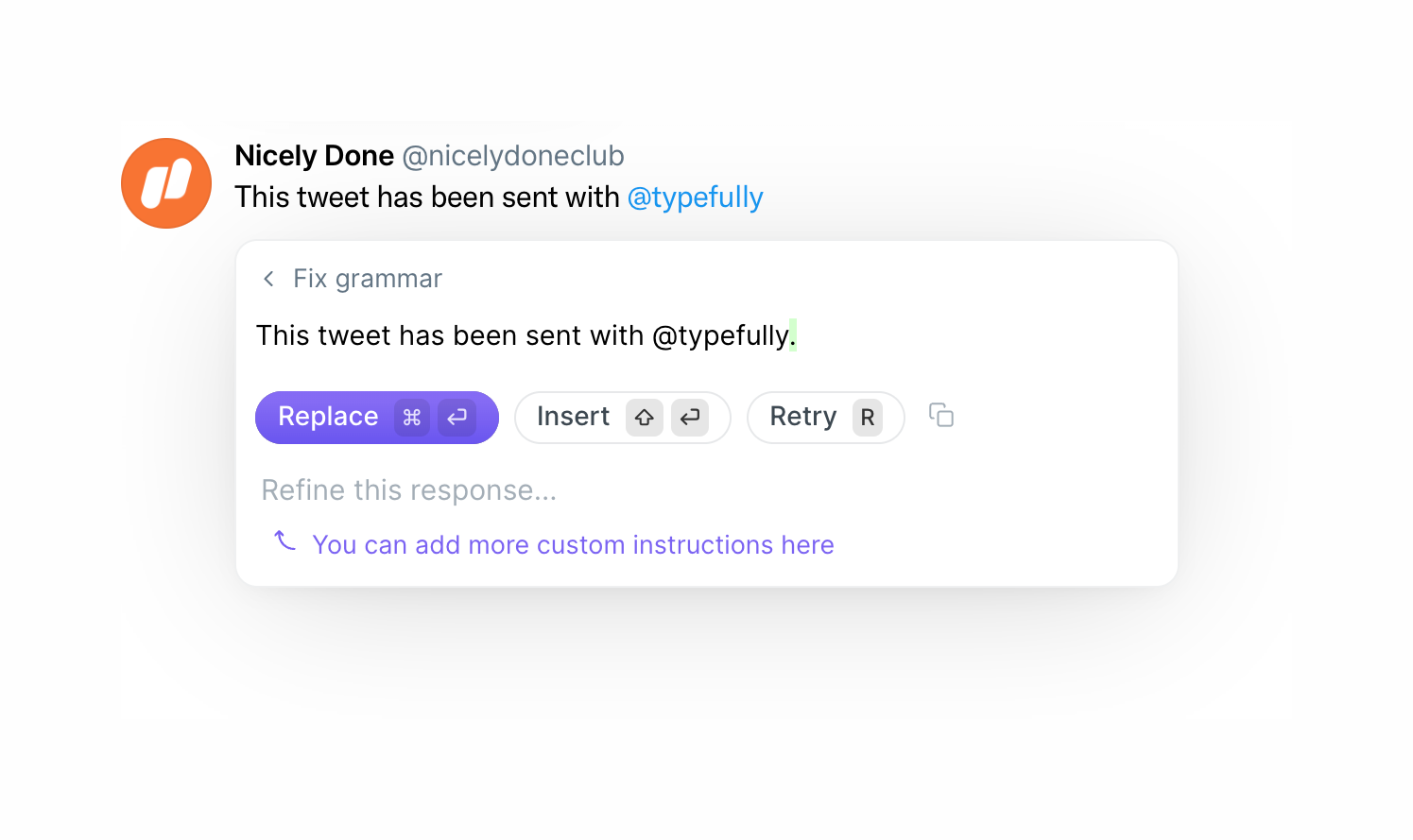Click the original tweet text line

coord(427,197)
